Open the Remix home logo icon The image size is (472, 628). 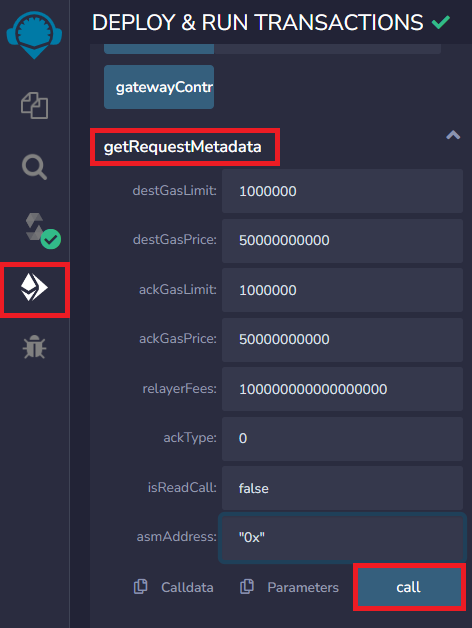tap(34, 35)
